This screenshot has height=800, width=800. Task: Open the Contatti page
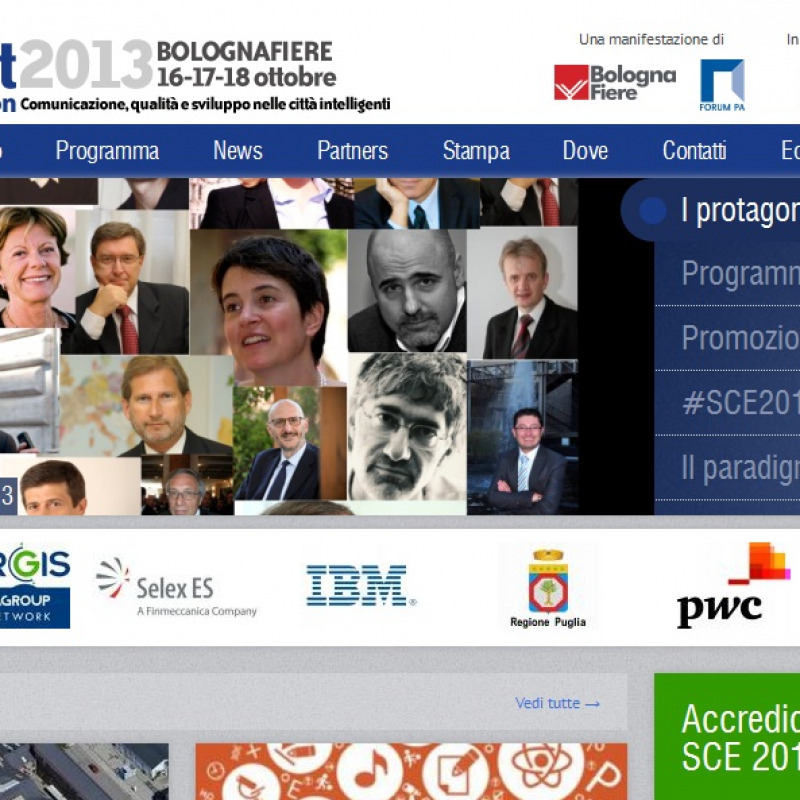[x=694, y=151]
